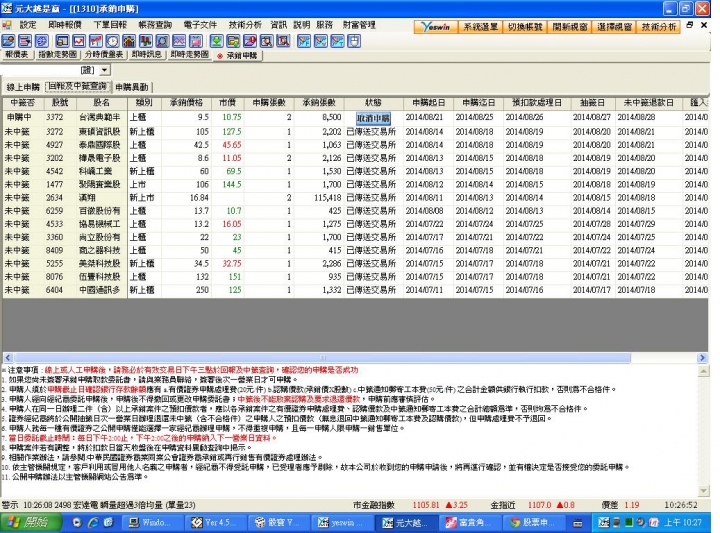
Task: Click the red-green bars toolbar icon
Action: coord(146,41)
